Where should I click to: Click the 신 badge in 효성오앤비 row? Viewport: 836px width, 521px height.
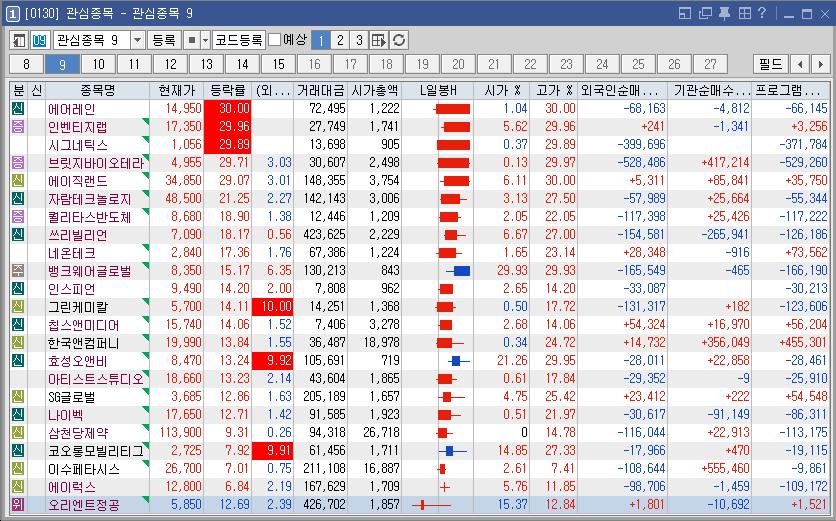point(18,360)
